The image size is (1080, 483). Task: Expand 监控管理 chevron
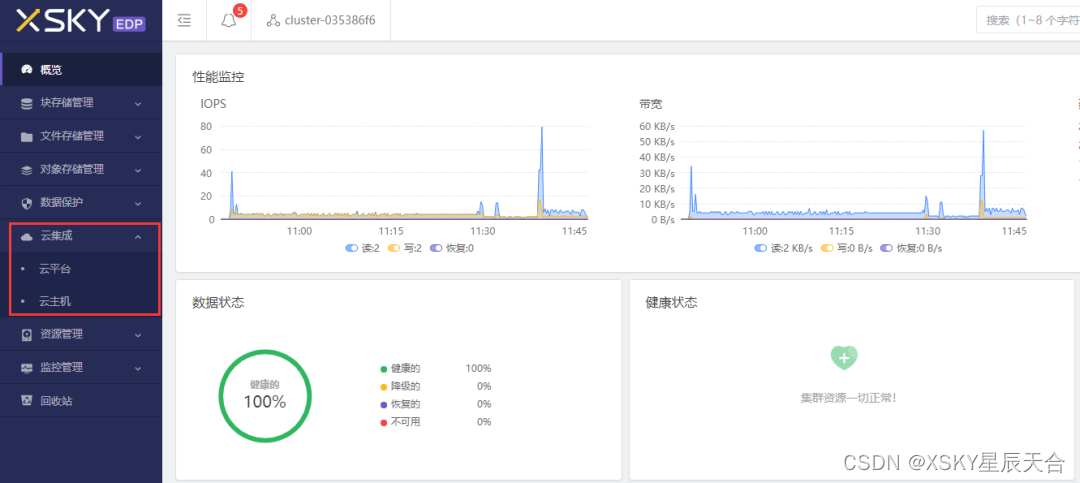pos(138,368)
